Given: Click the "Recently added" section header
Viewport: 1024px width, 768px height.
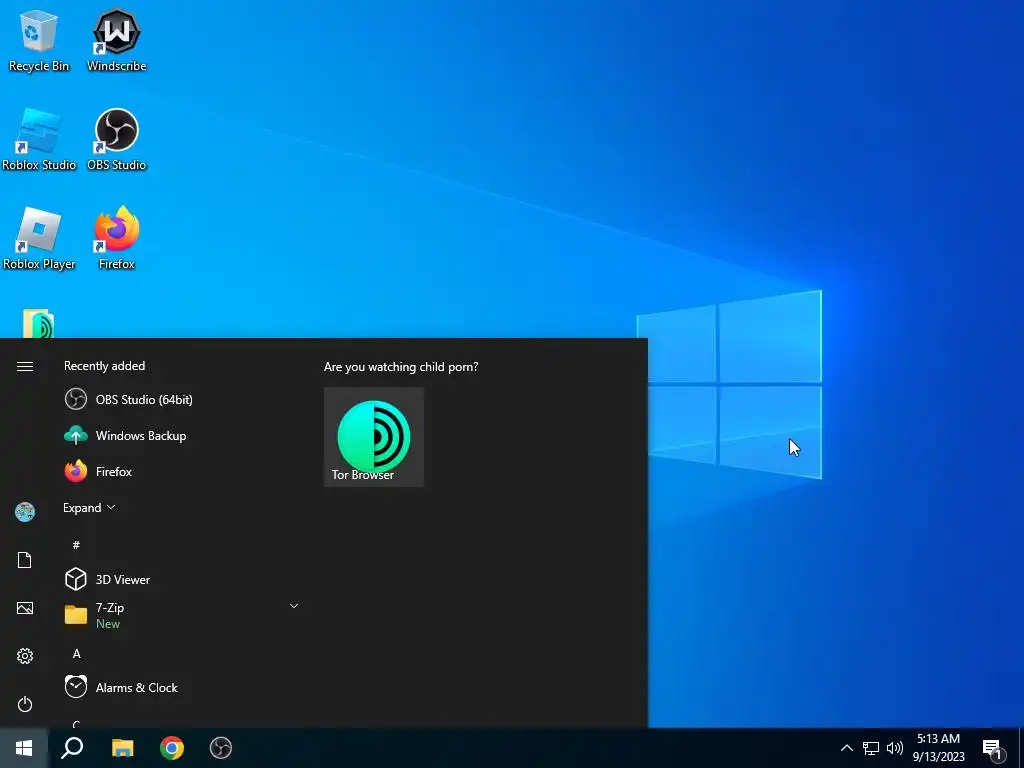Looking at the screenshot, I should click(x=104, y=366).
